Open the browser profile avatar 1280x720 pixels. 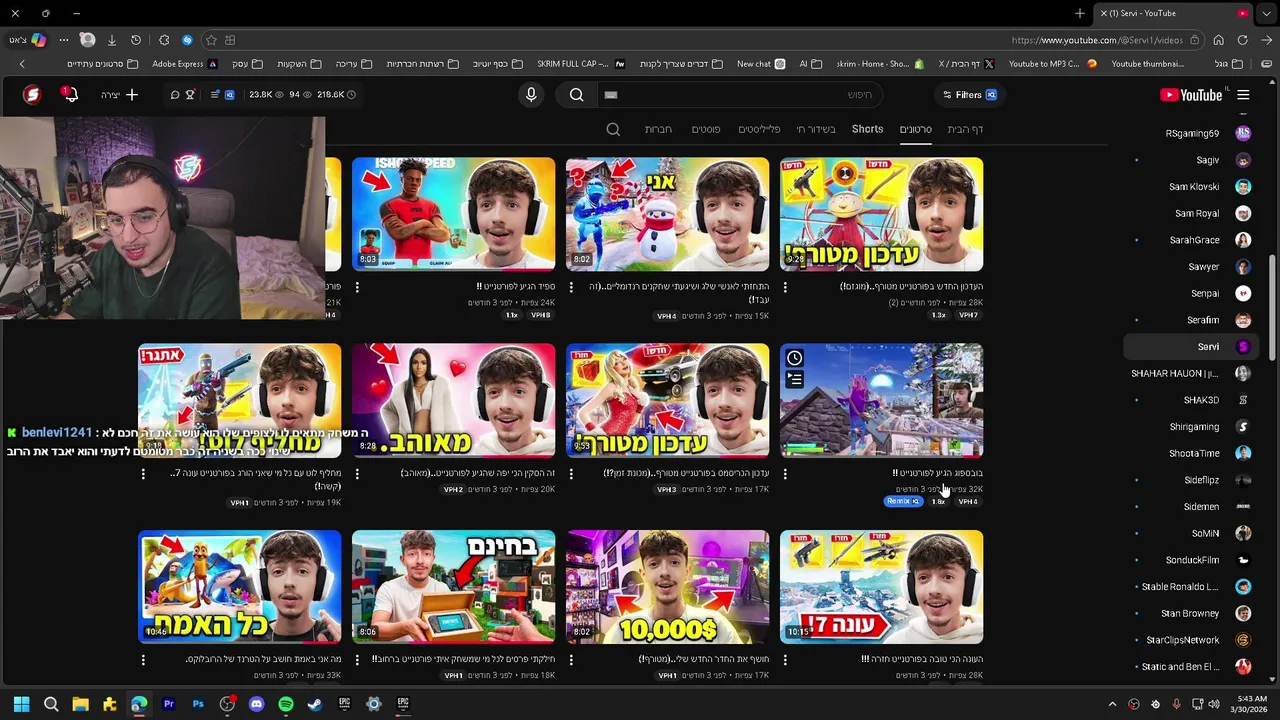pos(88,40)
